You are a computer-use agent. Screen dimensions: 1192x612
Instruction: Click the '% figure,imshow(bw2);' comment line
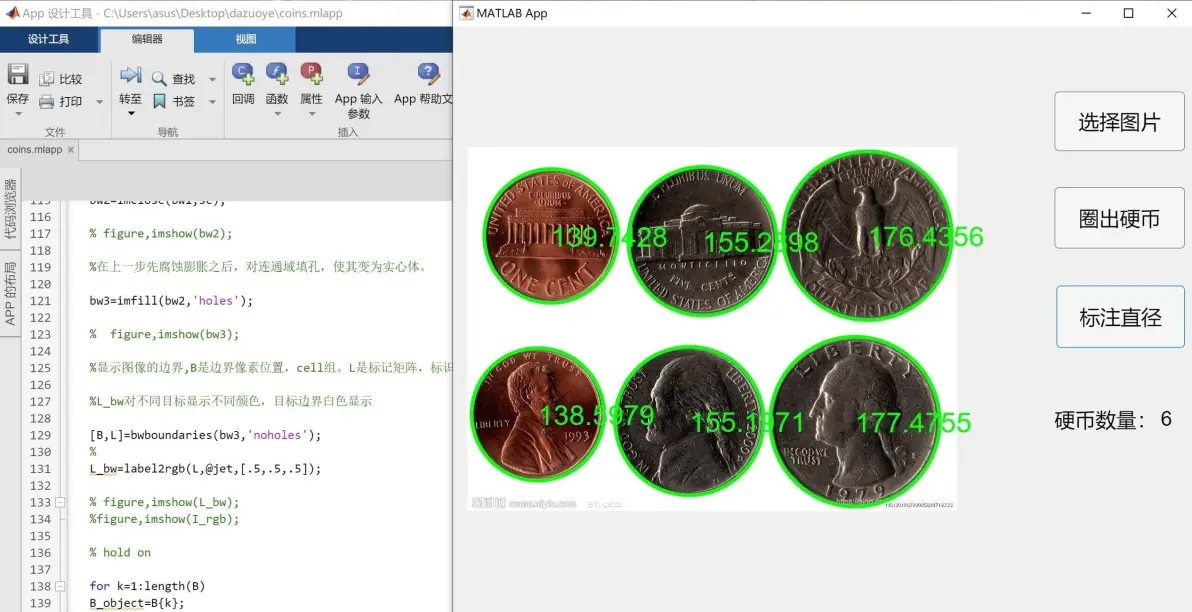click(160, 234)
